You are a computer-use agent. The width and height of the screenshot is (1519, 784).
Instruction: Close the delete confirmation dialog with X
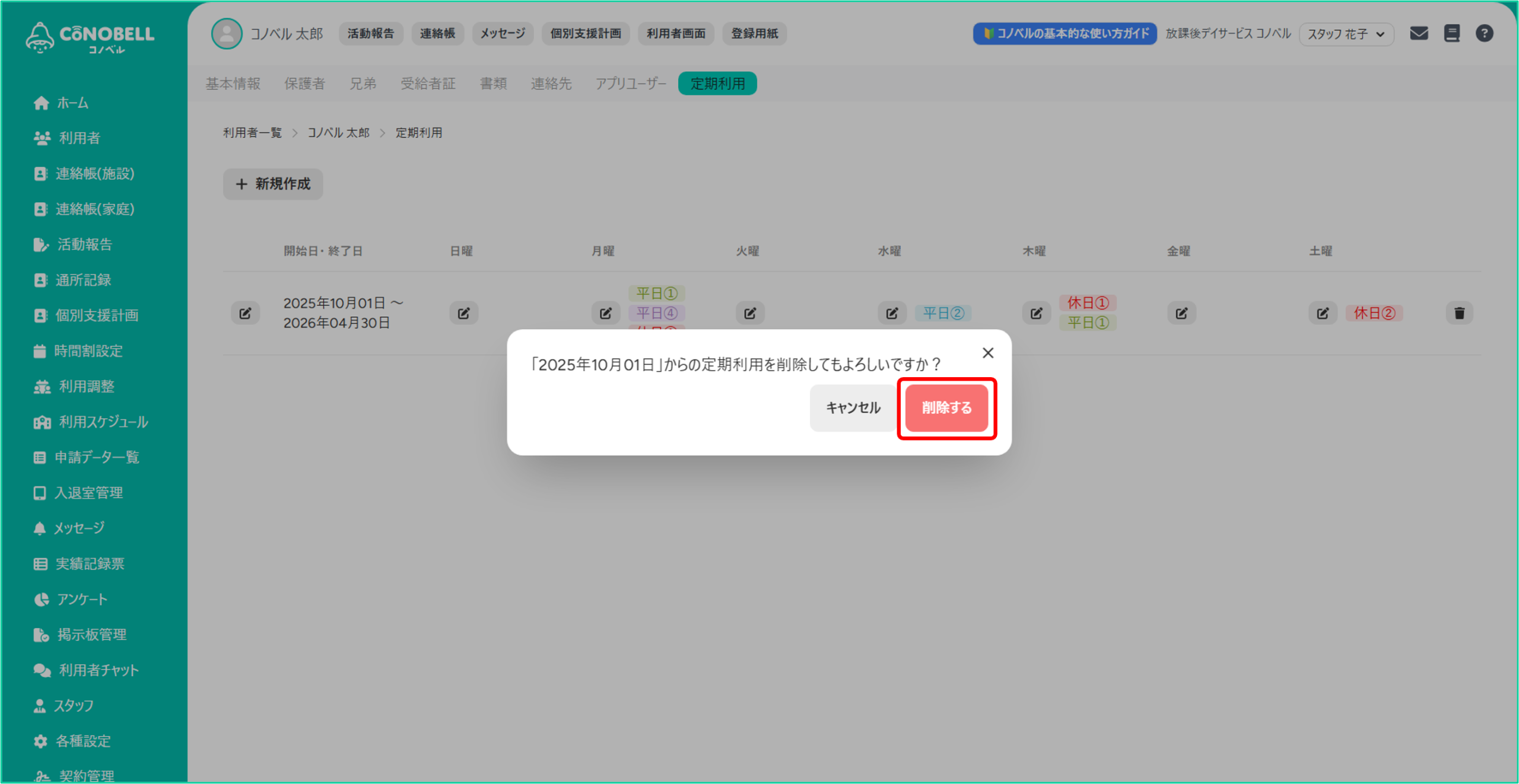click(x=987, y=353)
